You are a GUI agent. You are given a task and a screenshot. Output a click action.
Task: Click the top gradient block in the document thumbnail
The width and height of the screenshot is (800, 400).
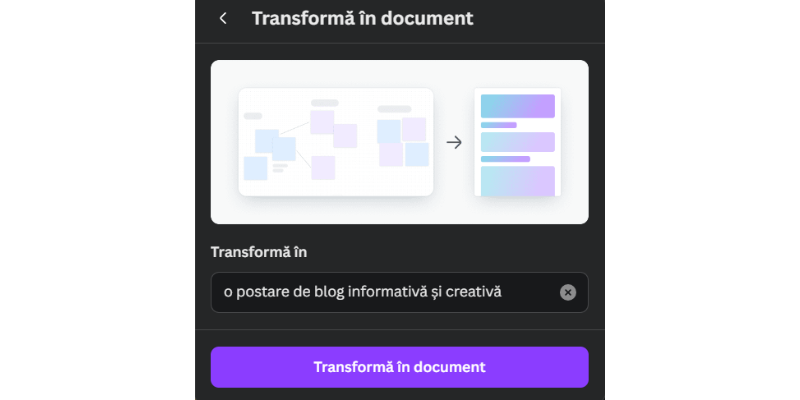click(517, 106)
